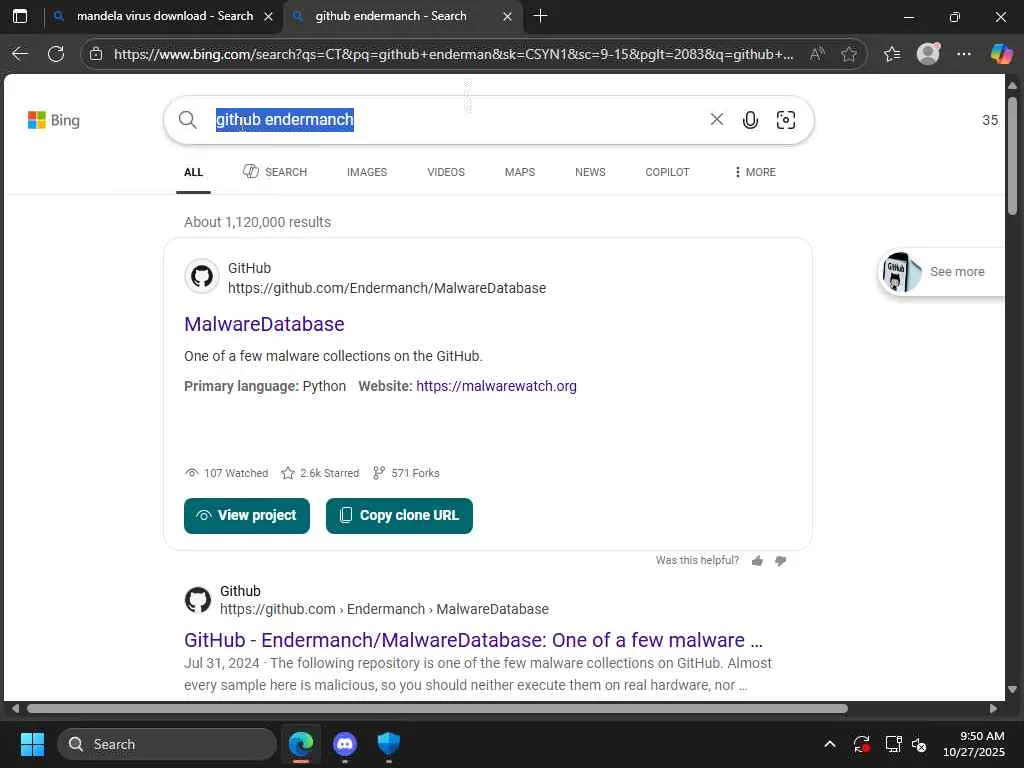Open Discord from the taskbar
The width and height of the screenshot is (1024, 768).
pyautogui.click(x=345, y=744)
